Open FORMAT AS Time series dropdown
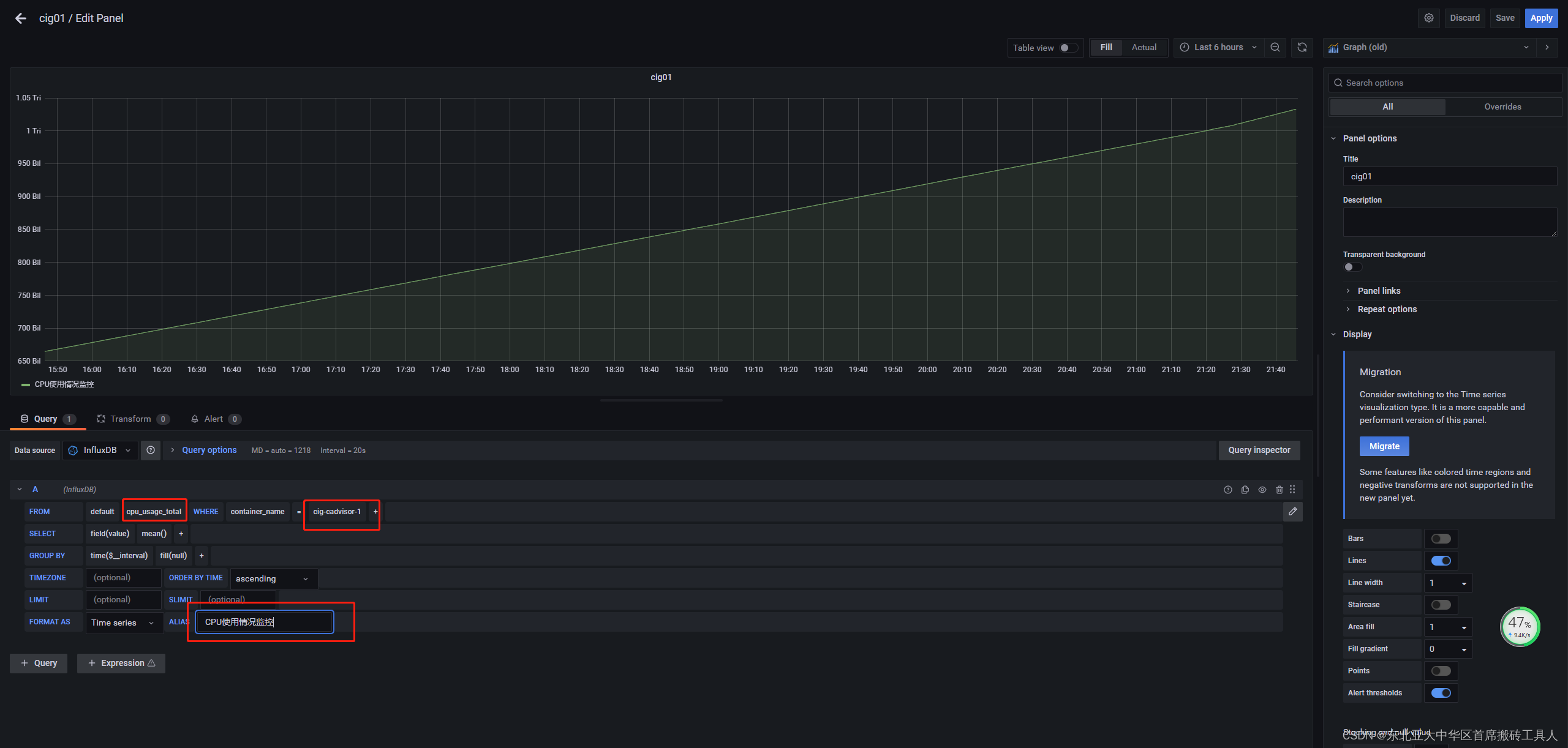This screenshot has height=748, width=1568. coord(124,623)
